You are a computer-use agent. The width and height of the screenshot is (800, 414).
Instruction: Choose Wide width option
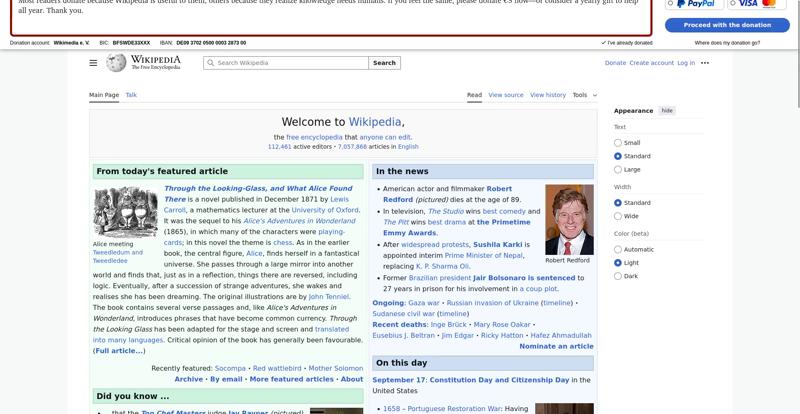tap(618, 216)
